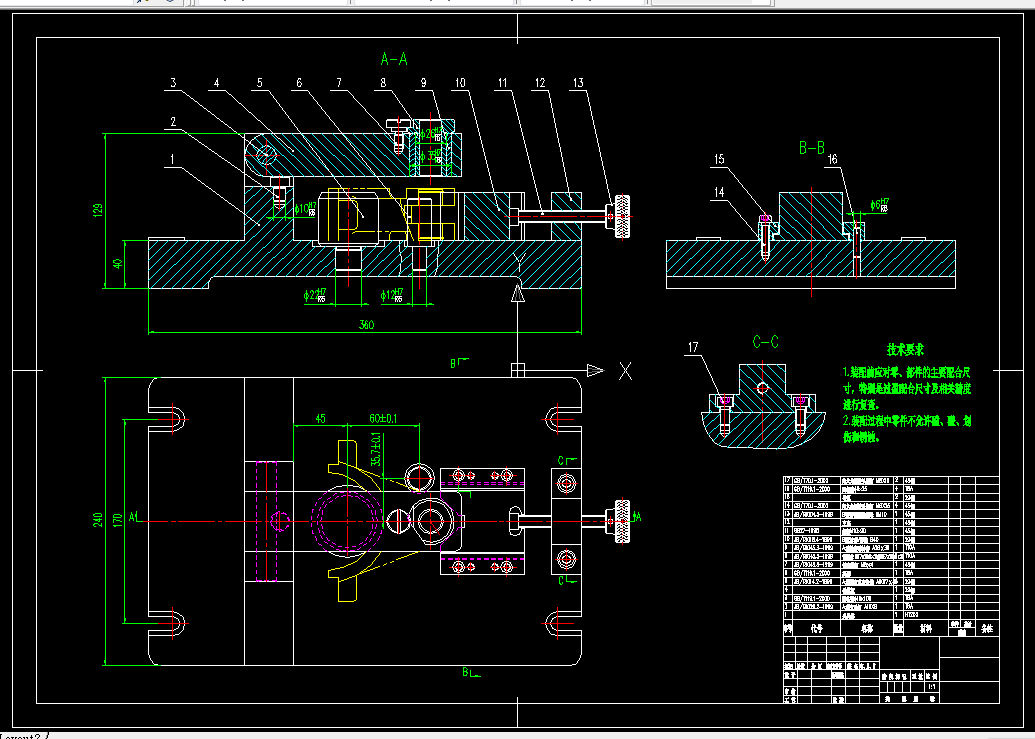
Task: Select part callout number 5 in section A-A
Action: tap(259, 83)
